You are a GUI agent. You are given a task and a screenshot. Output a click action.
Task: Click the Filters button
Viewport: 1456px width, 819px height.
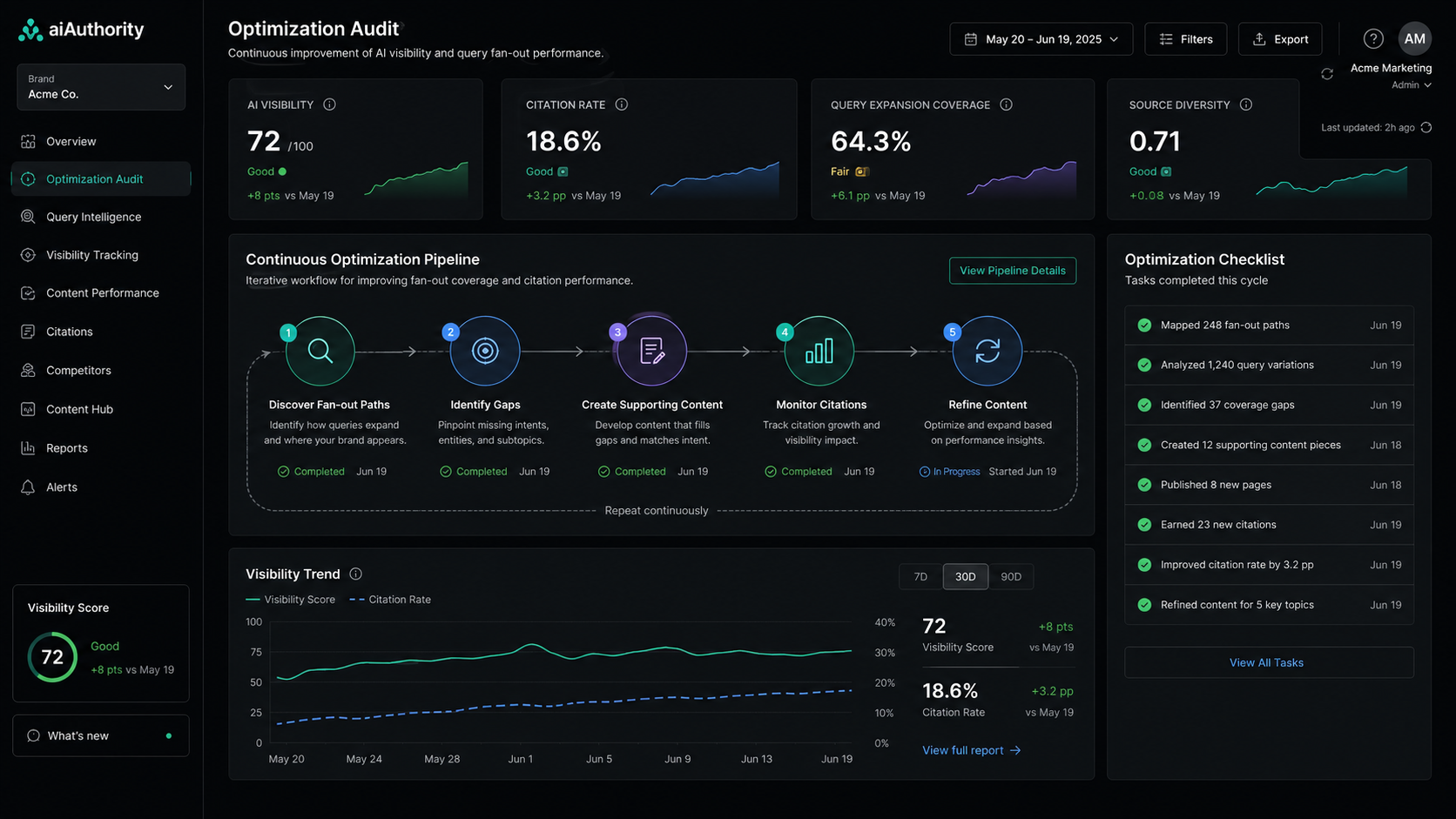1186,39
